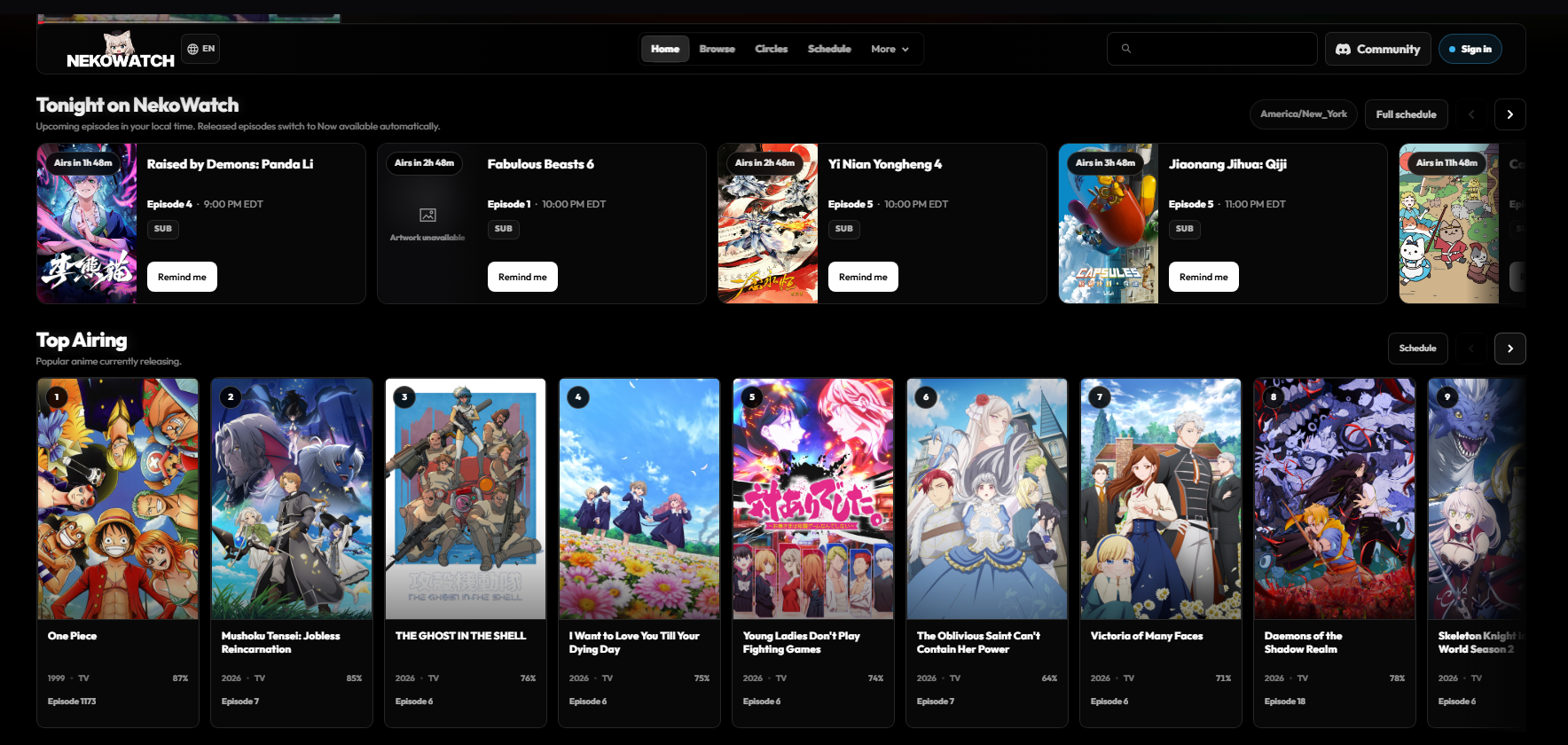This screenshot has width=1568, height=745.
Task: Click I Want to Love You Till Your Dying Day title
Action: [634, 642]
